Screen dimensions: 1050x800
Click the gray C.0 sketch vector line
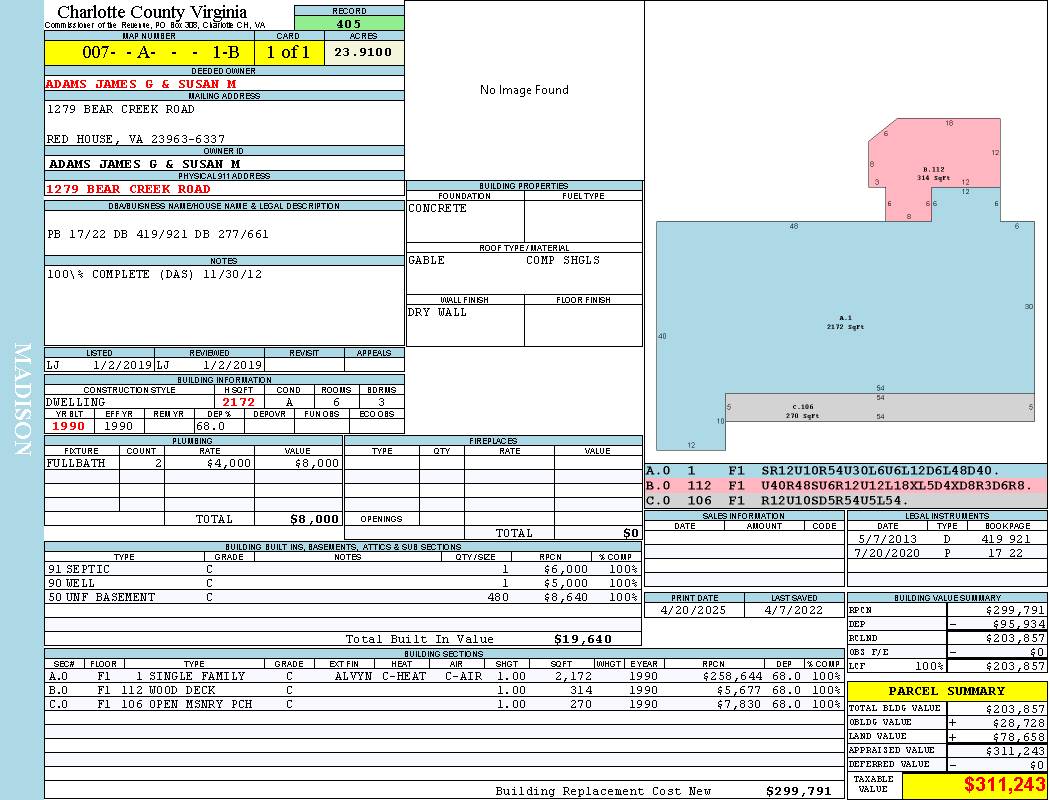(846, 500)
